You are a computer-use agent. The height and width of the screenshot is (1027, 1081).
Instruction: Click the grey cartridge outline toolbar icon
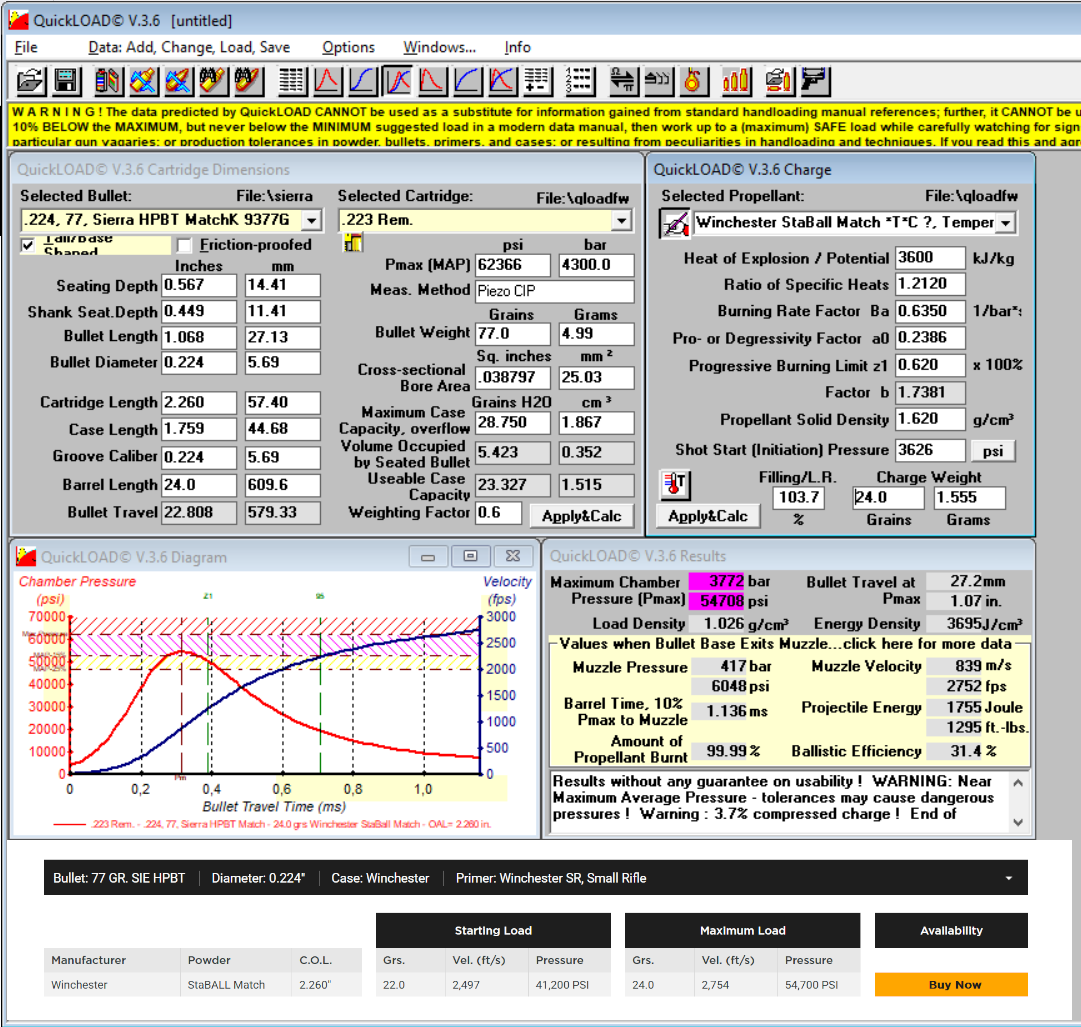click(x=658, y=81)
